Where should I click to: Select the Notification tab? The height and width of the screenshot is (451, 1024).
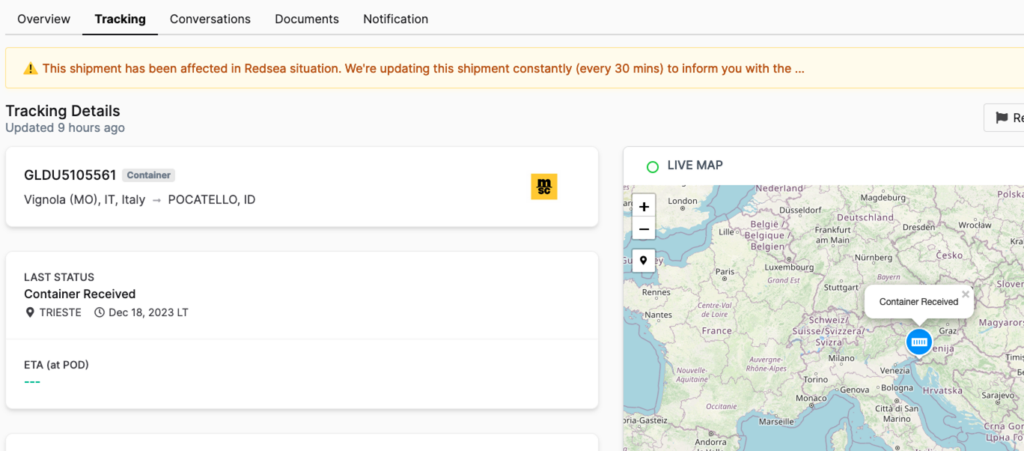pos(395,19)
